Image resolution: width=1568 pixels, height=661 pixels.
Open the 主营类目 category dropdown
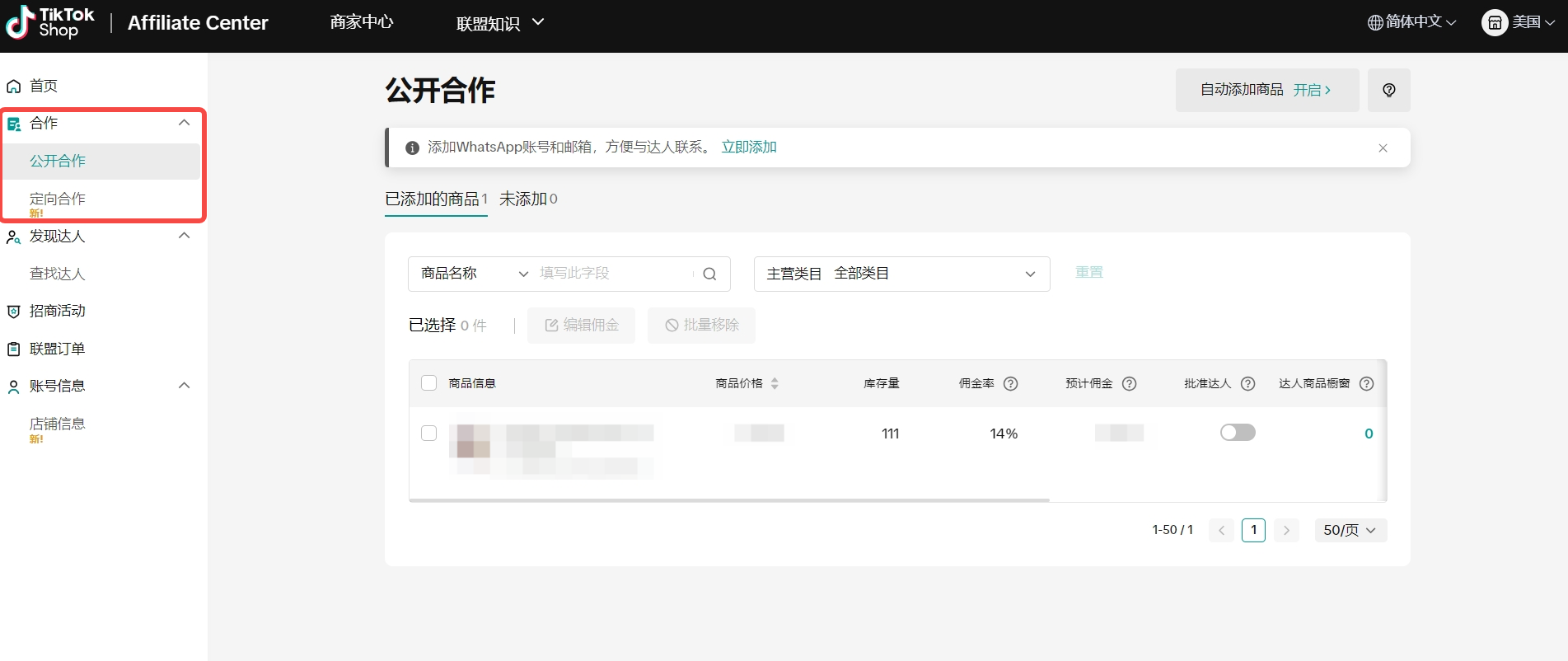(901, 274)
